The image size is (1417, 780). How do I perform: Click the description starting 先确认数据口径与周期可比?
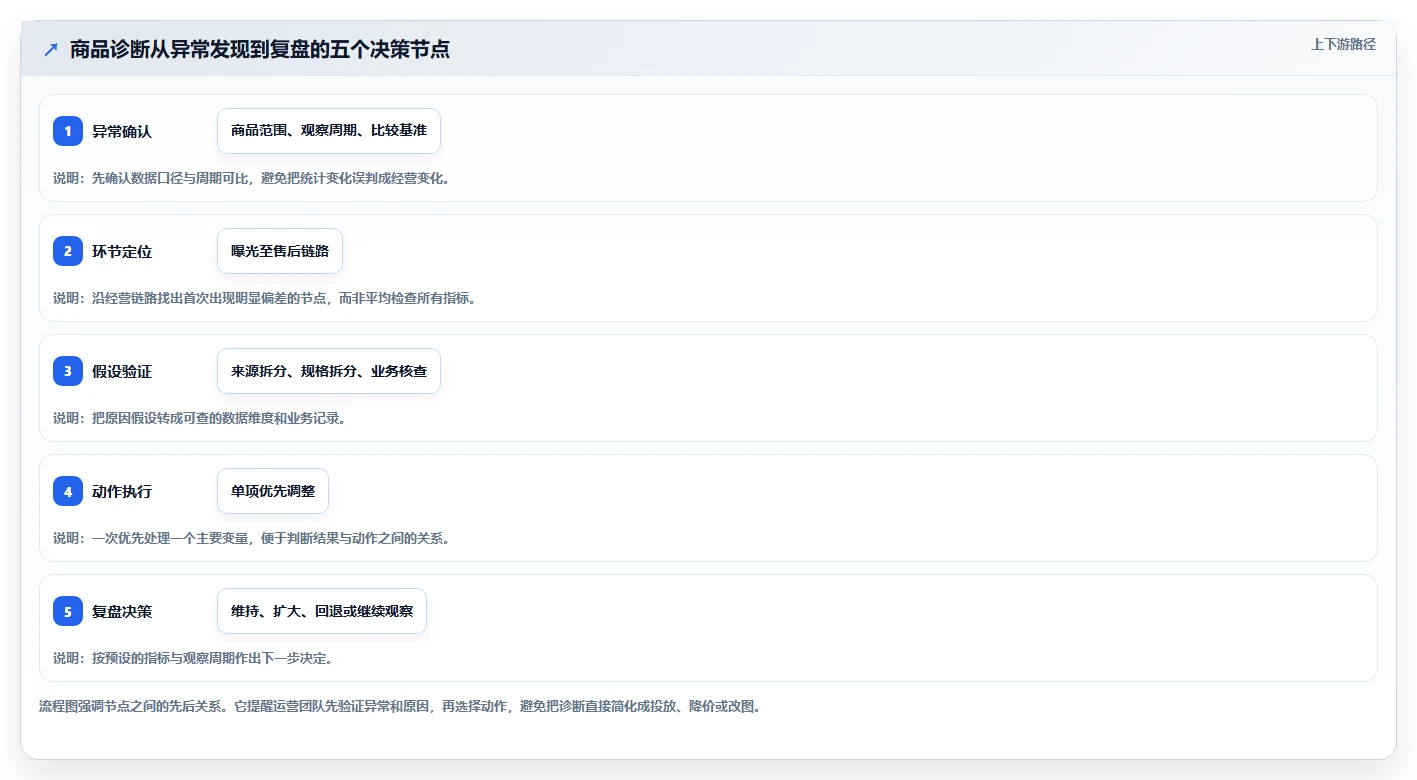pyautogui.click(x=252, y=178)
